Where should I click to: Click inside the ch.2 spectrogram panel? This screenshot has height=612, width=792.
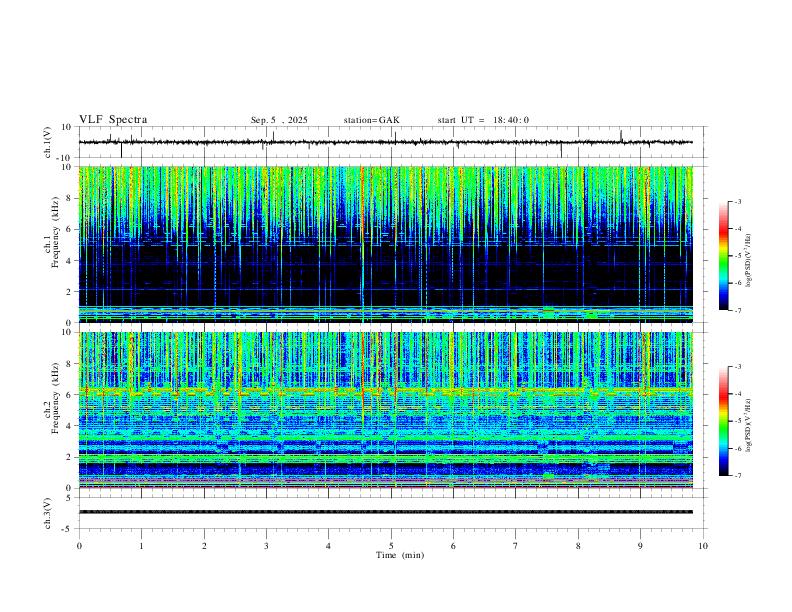pyautogui.click(x=385, y=410)
